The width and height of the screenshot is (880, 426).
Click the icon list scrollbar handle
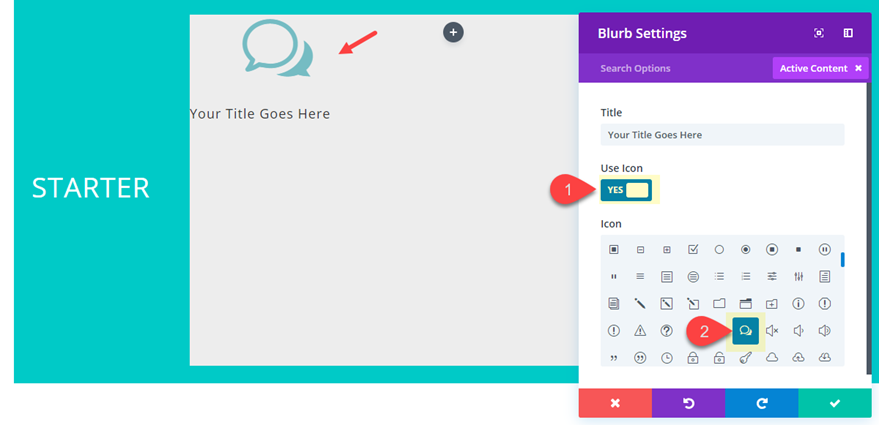842,260
